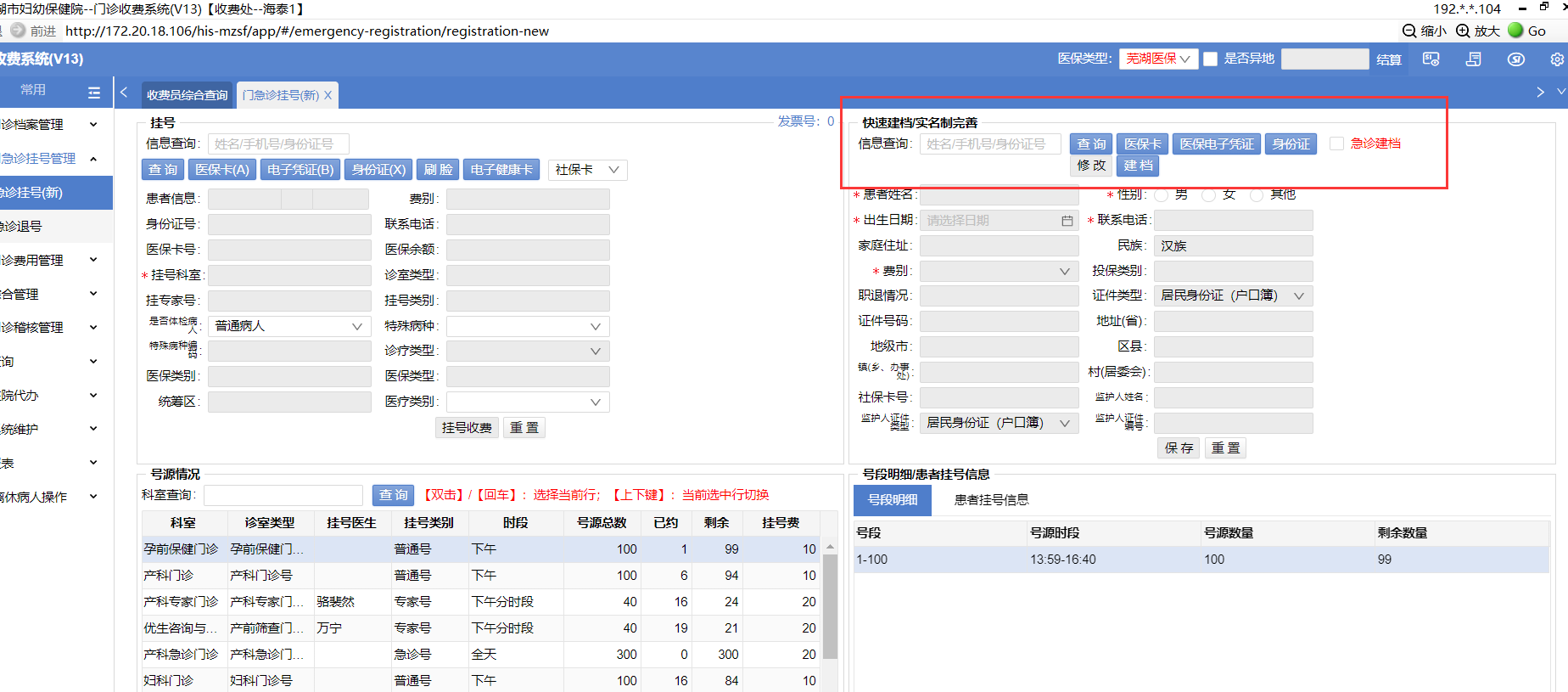Enable the 是否异地 checkbox

click(1211, 59)
